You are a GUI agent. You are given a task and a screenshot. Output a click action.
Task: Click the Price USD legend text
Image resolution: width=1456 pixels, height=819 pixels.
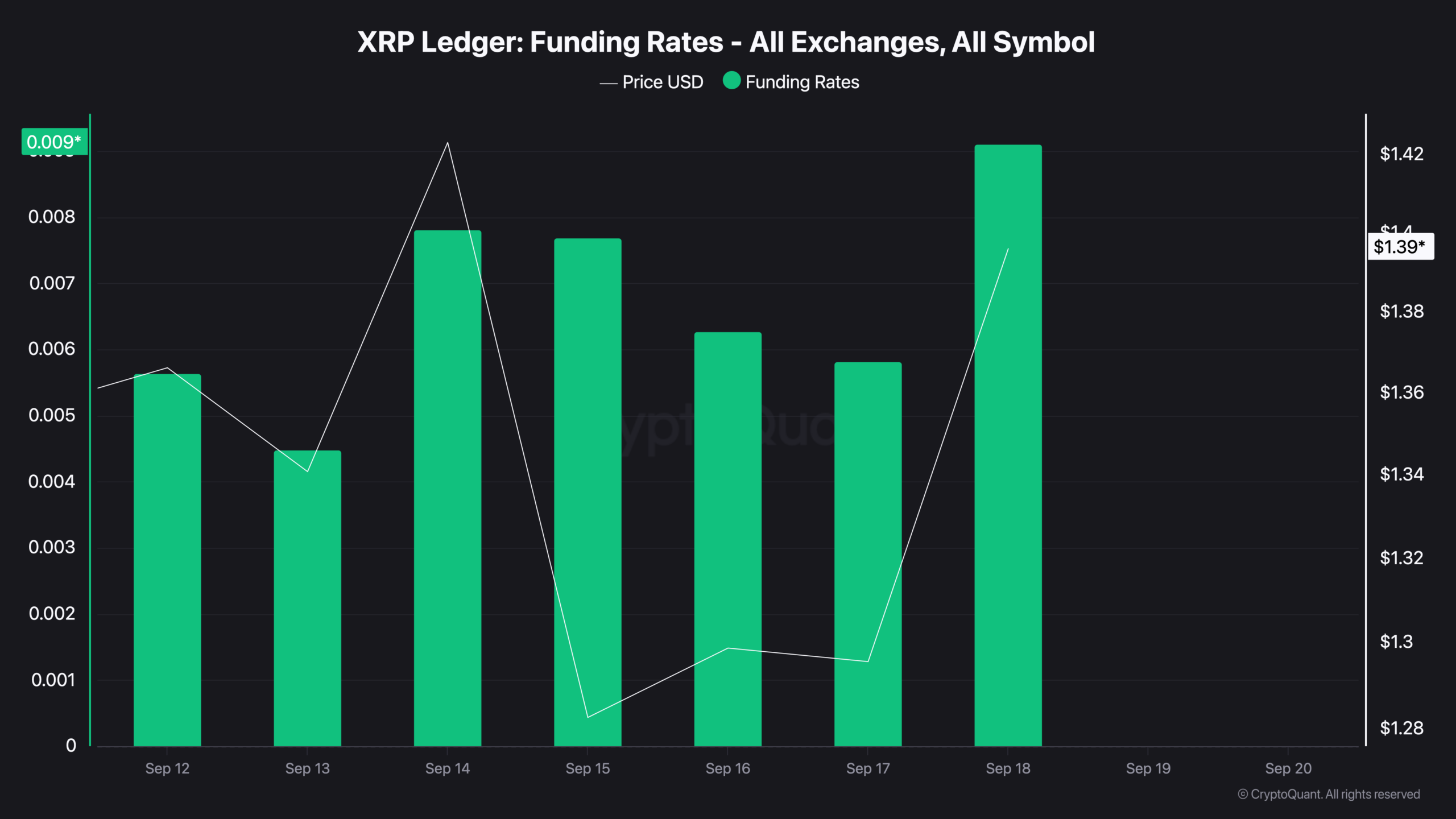coord(663,82)
